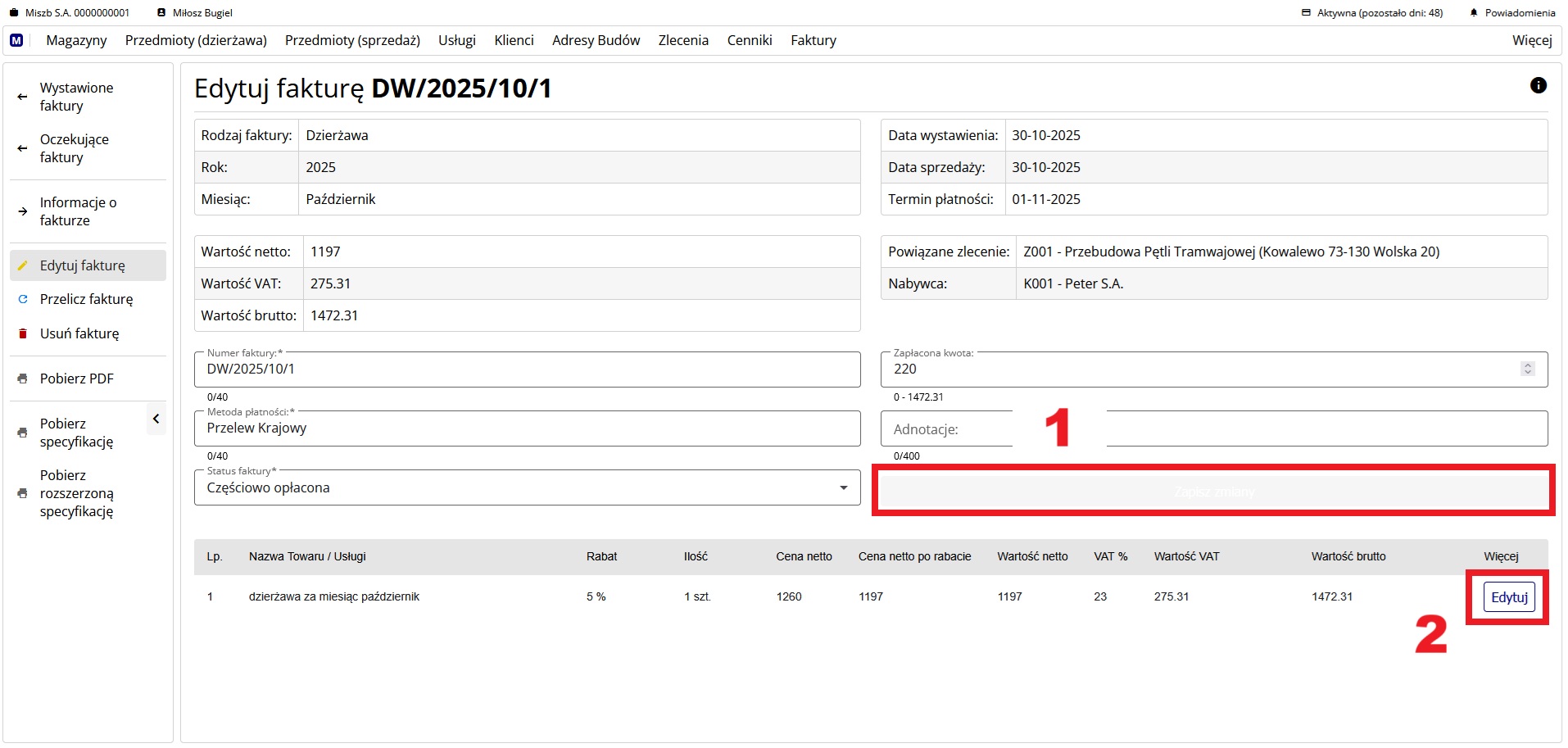Click the trash icon for Usuń fakturę
This screenshot has width=1568, height=748.
(23, 333)
